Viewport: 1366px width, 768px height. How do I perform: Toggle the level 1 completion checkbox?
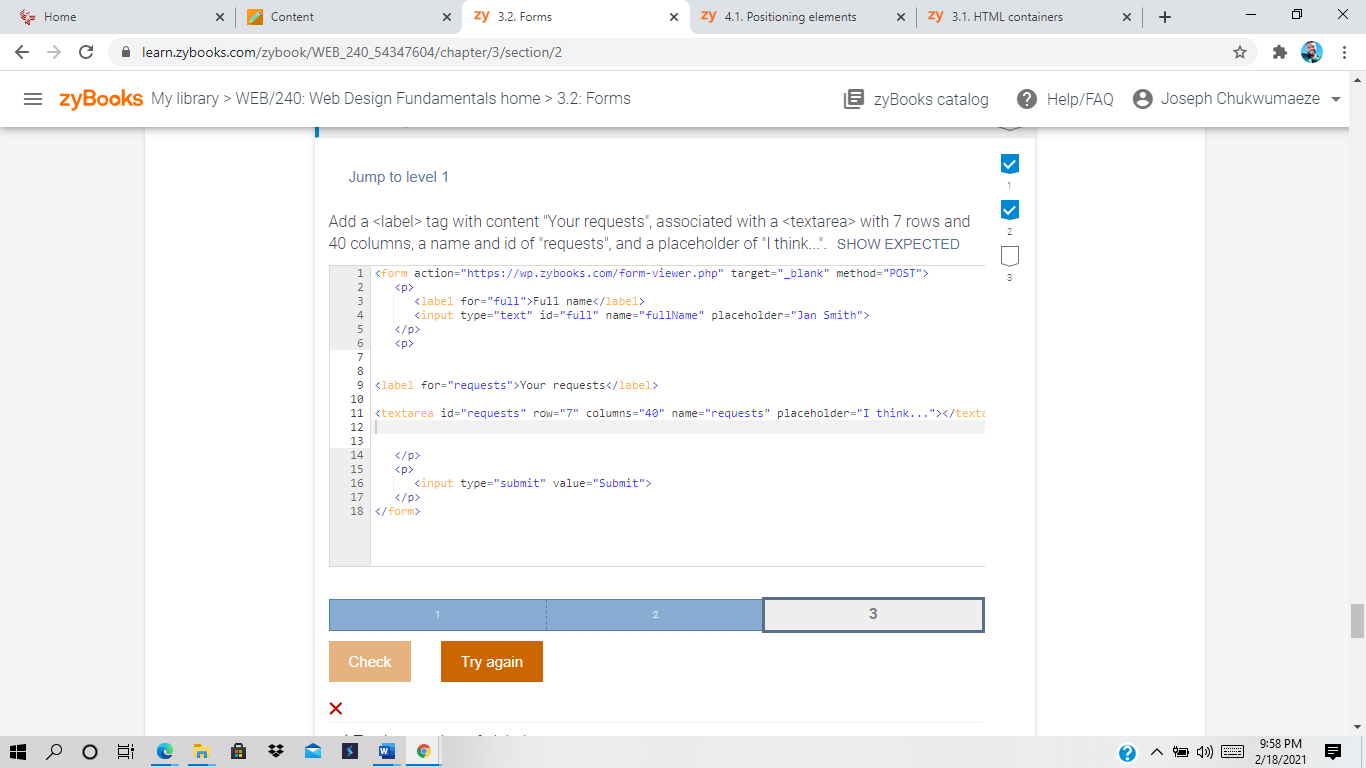pos(1010,162)
